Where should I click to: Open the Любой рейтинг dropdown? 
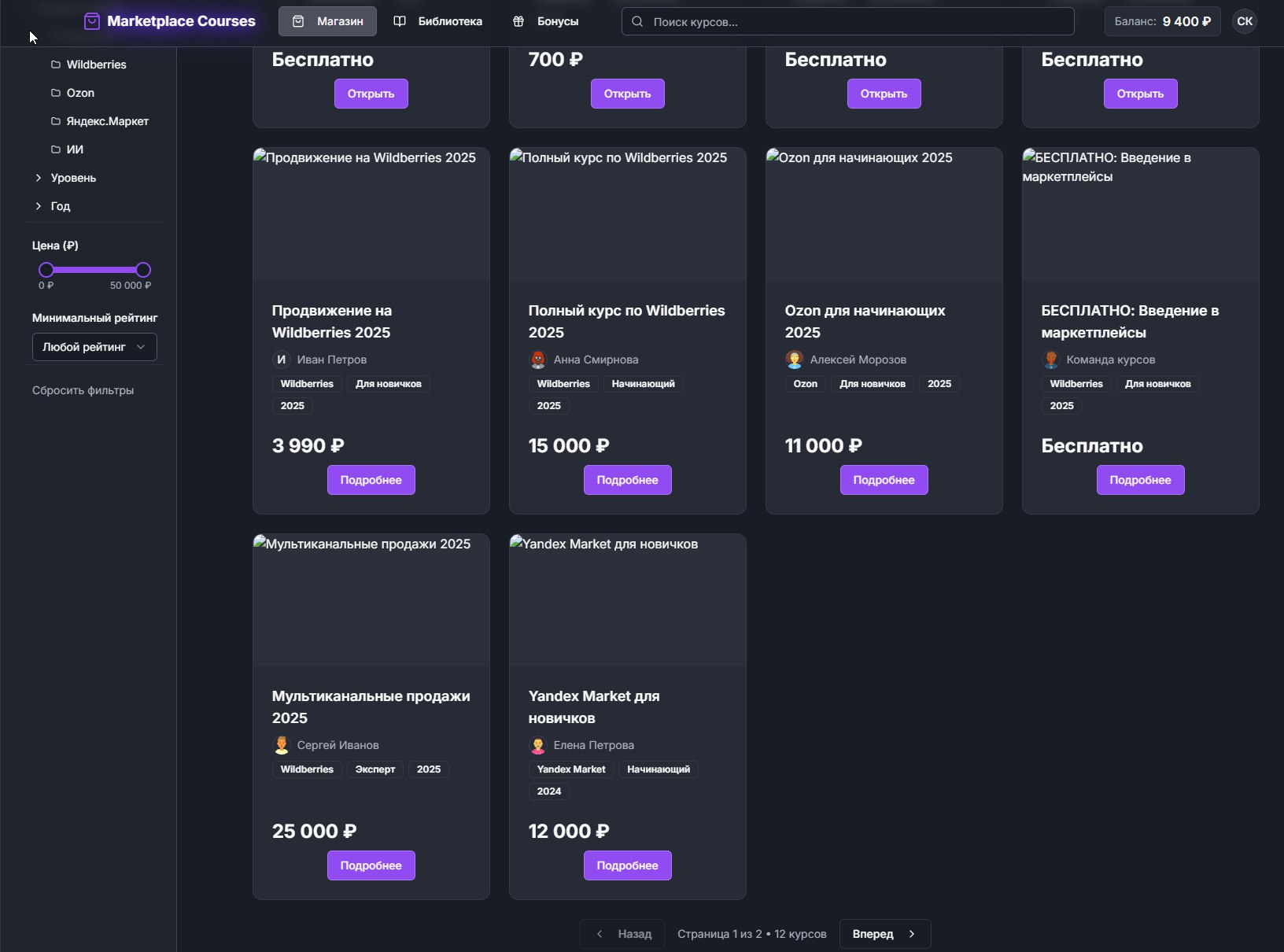point(94,347)
